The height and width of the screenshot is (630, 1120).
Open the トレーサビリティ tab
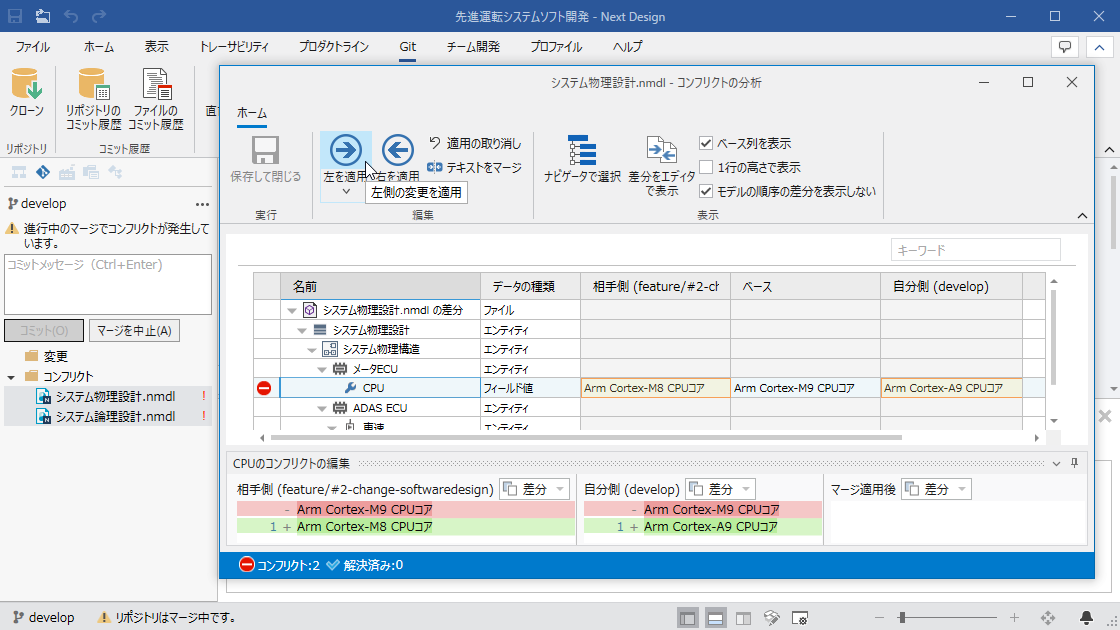pyautogui.click(x=234, y=47)
